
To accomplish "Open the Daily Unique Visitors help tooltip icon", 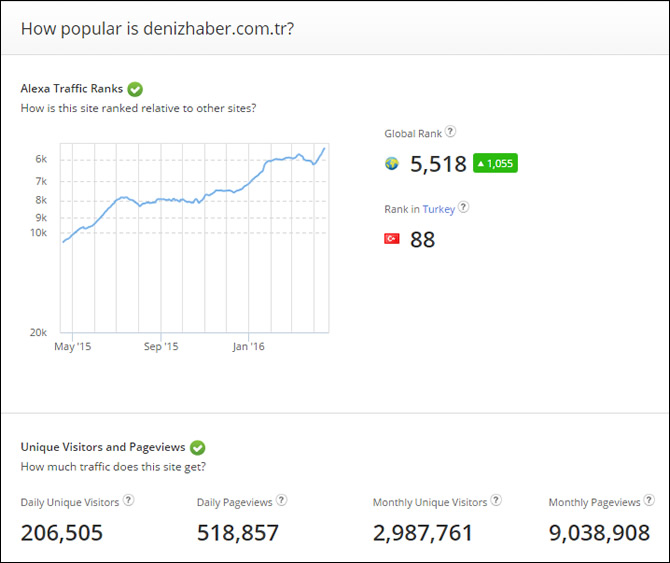I will (128, 500).
